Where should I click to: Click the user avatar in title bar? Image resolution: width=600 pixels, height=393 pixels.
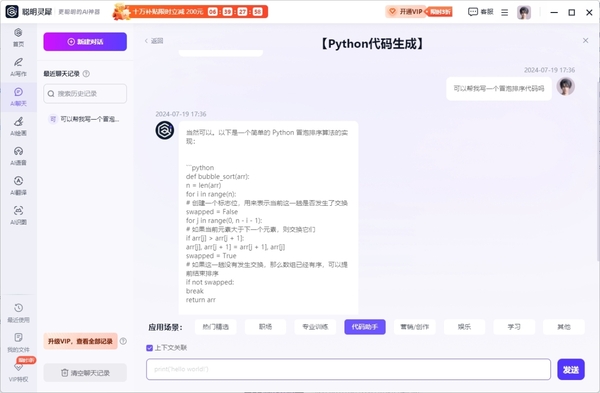[x=524, y=12]
